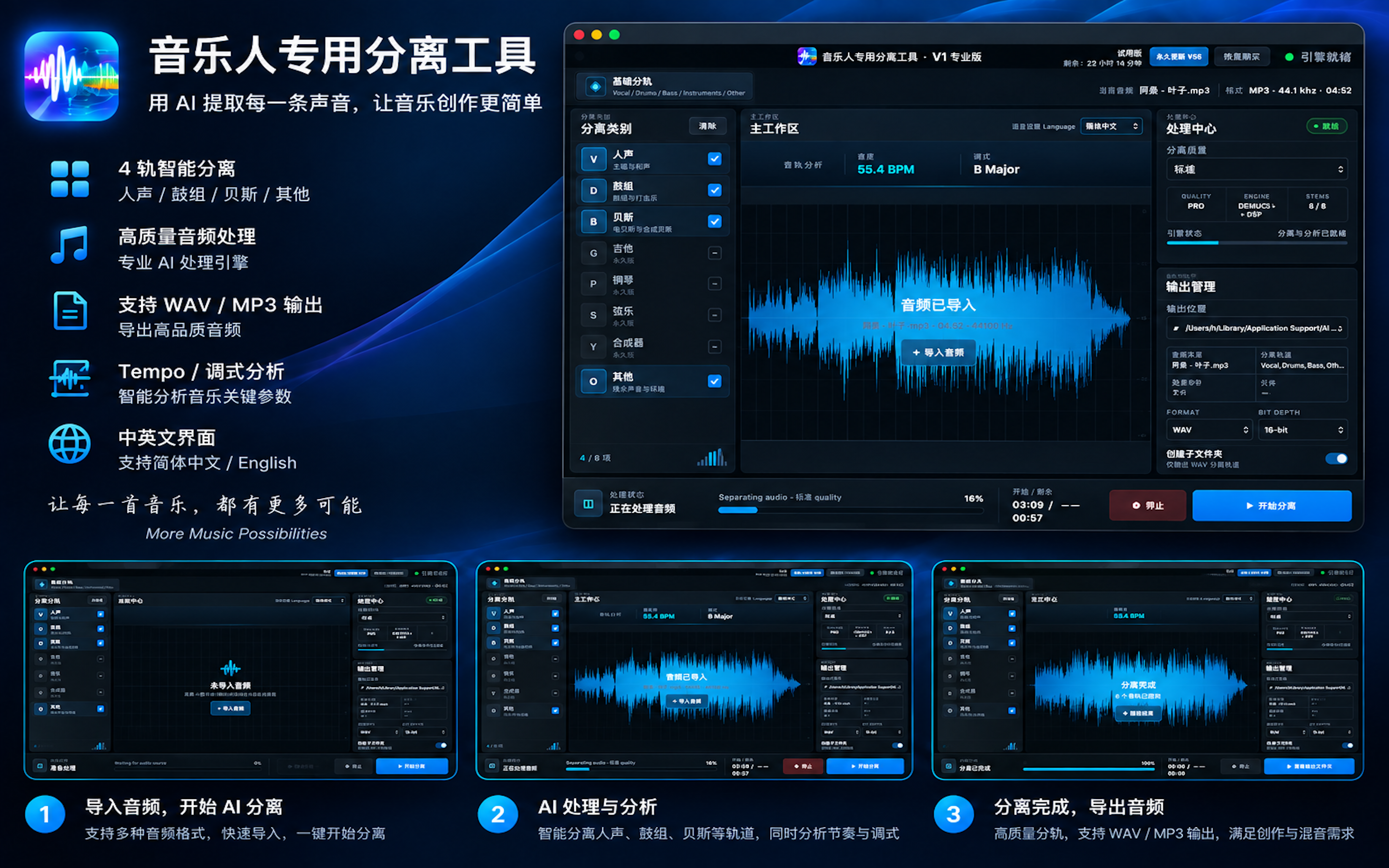This screenshot has height=868, width=1389.
Task: Click the minus box on the 吉他 row
Action: [x=715, y=253]
